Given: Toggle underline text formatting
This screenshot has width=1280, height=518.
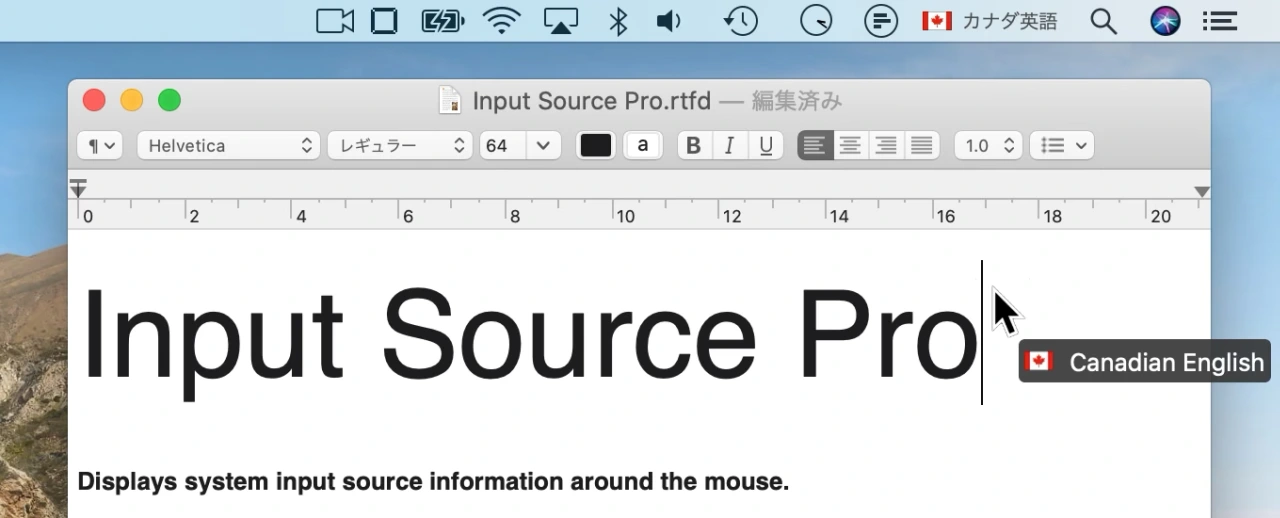Looking at the screenshot, I should coord(765,146).
